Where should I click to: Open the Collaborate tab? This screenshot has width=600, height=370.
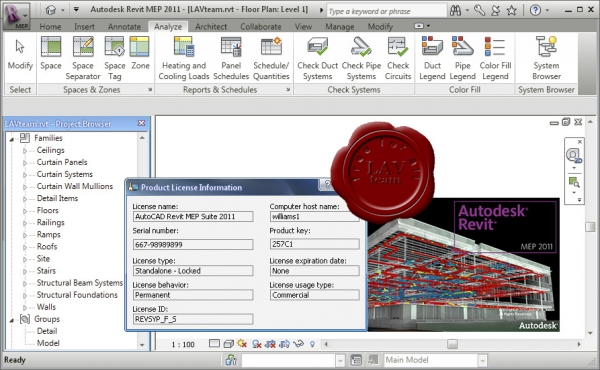[261, 26]
